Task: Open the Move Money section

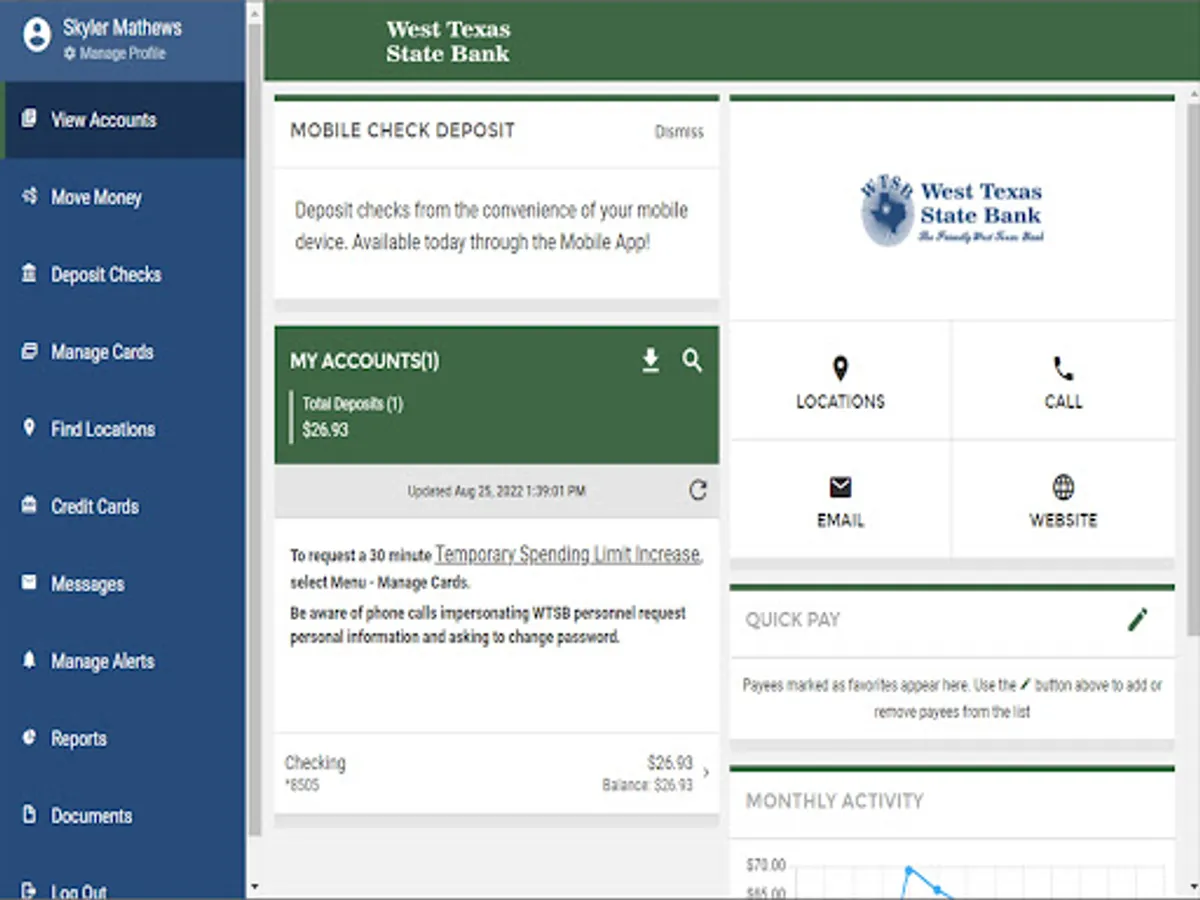Action: click(x=96, y=197)
